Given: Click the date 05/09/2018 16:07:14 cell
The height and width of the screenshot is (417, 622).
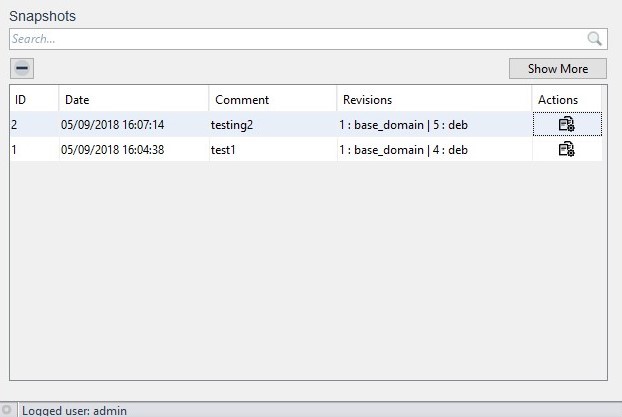Looking at the screenshot, I should pos(112,125).
